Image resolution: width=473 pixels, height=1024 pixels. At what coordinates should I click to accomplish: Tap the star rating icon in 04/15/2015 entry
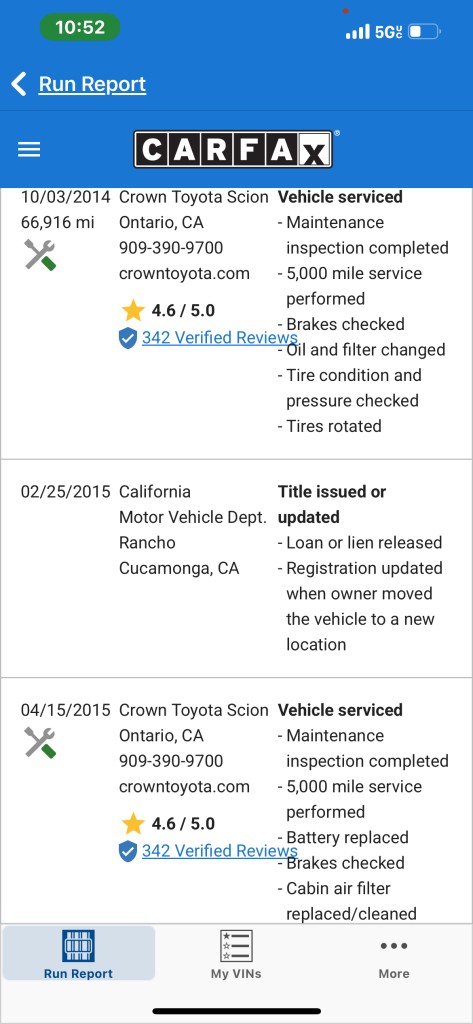click(x=133, y=824)
